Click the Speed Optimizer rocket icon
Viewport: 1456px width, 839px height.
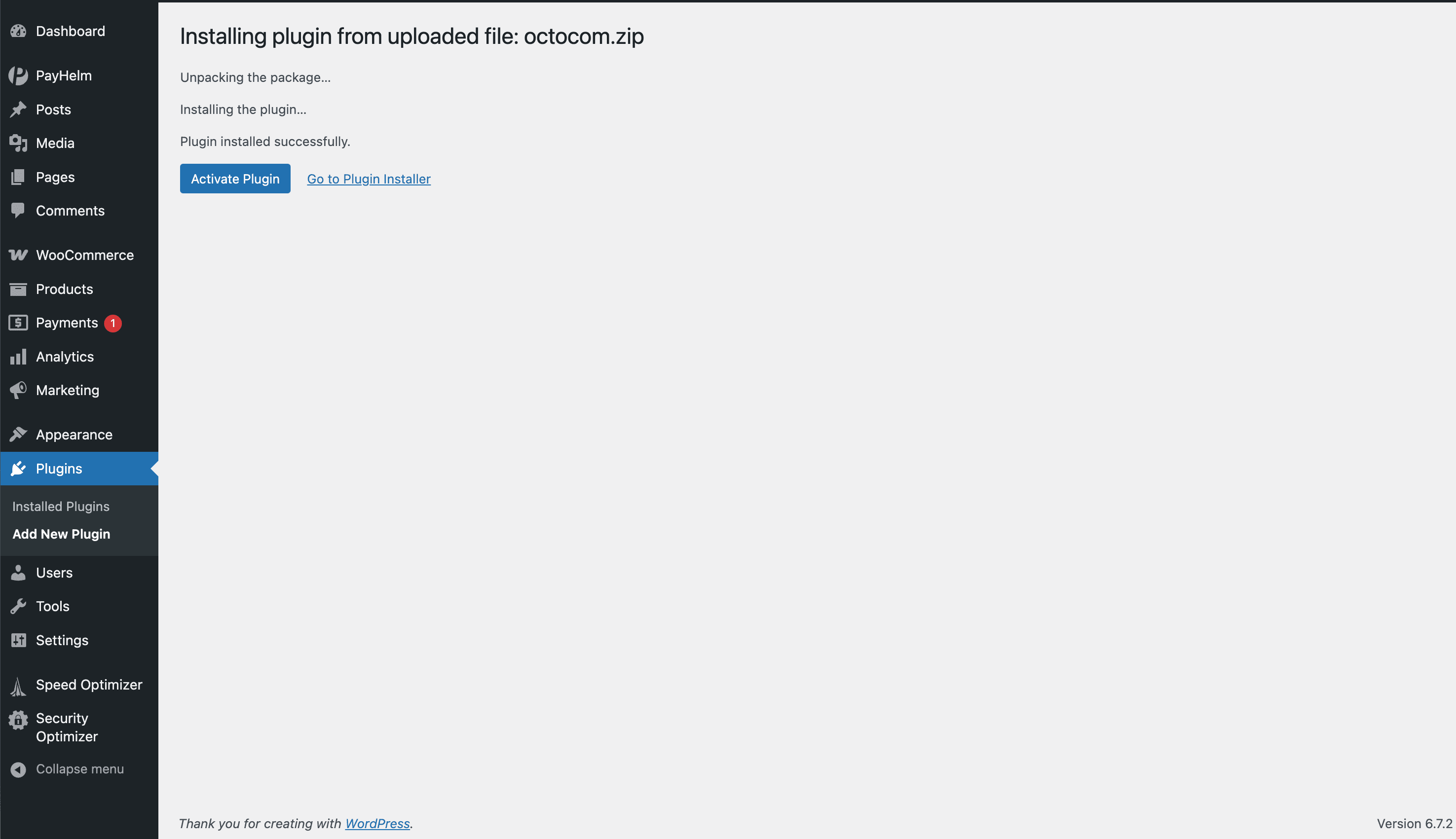[x=18, y=686]
